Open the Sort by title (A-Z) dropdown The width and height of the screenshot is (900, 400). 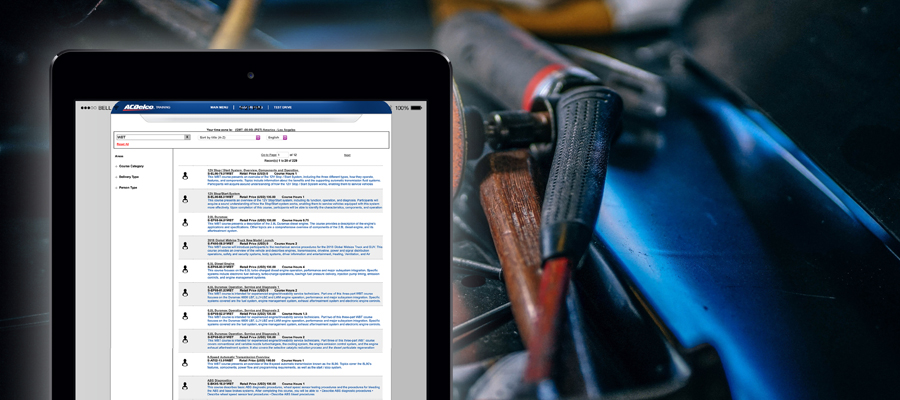[x=257, y=137]
